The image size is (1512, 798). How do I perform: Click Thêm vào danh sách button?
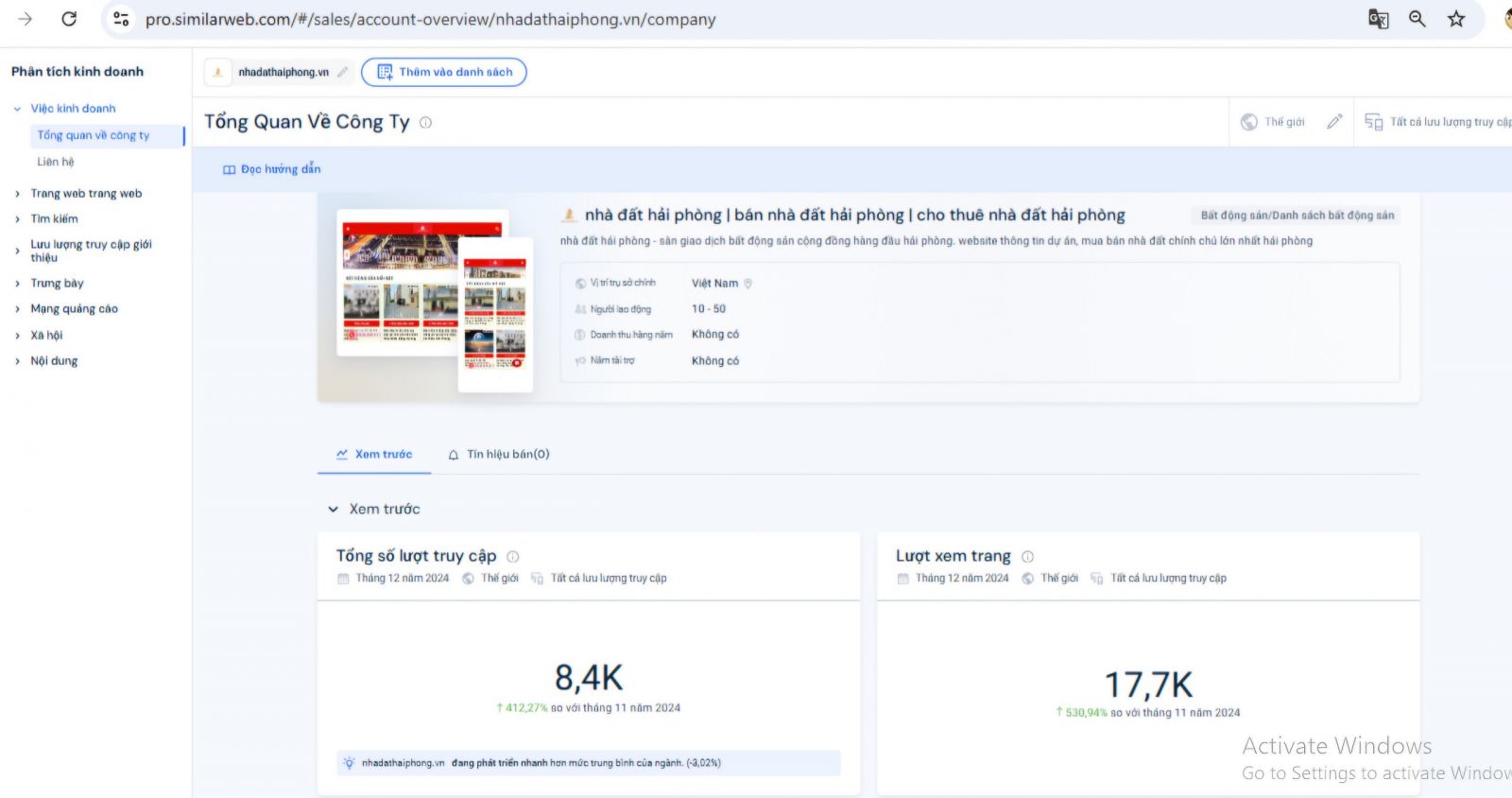(444, 72)
